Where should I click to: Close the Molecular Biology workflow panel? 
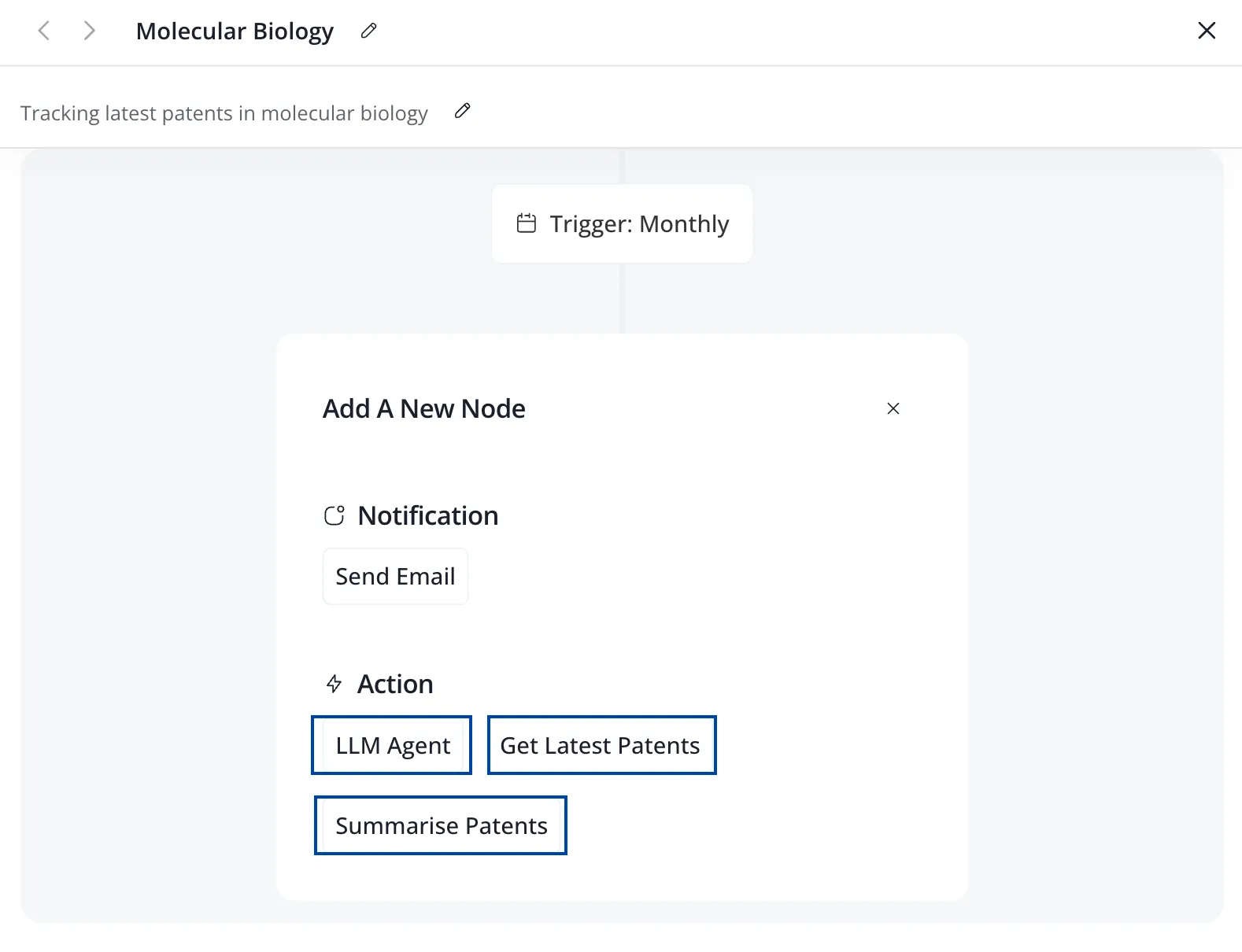tap(1207, 31)
